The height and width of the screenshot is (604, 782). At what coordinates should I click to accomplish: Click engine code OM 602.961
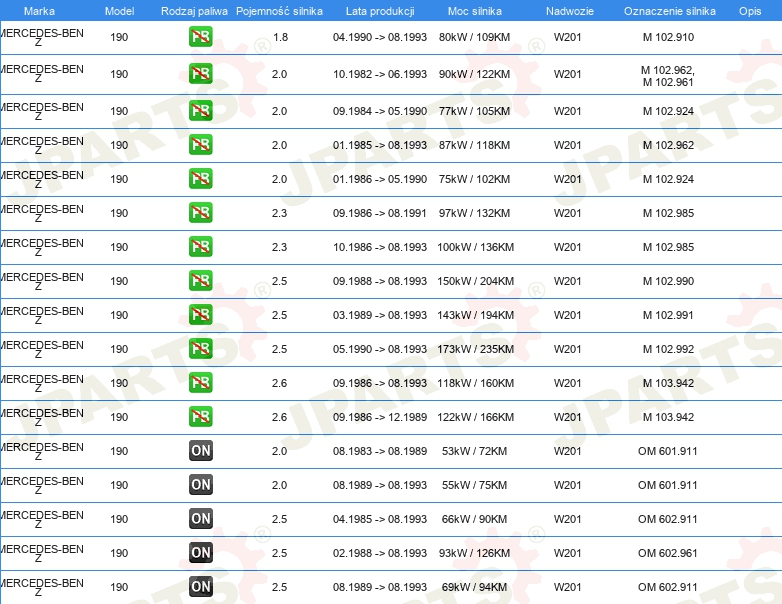(x=668, y=553)
